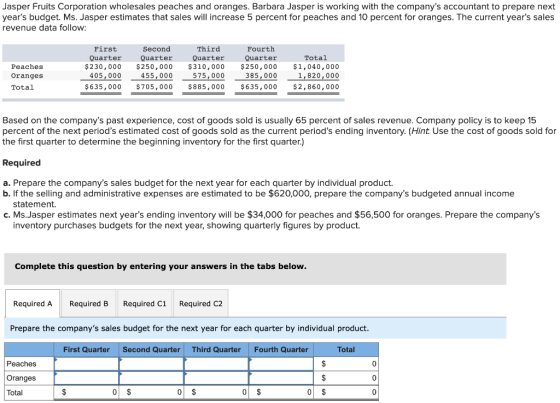The height and width of the screenshot is (403, 560).
Task: Click the grand Total bottom-right cell
Action: (346, 392)
